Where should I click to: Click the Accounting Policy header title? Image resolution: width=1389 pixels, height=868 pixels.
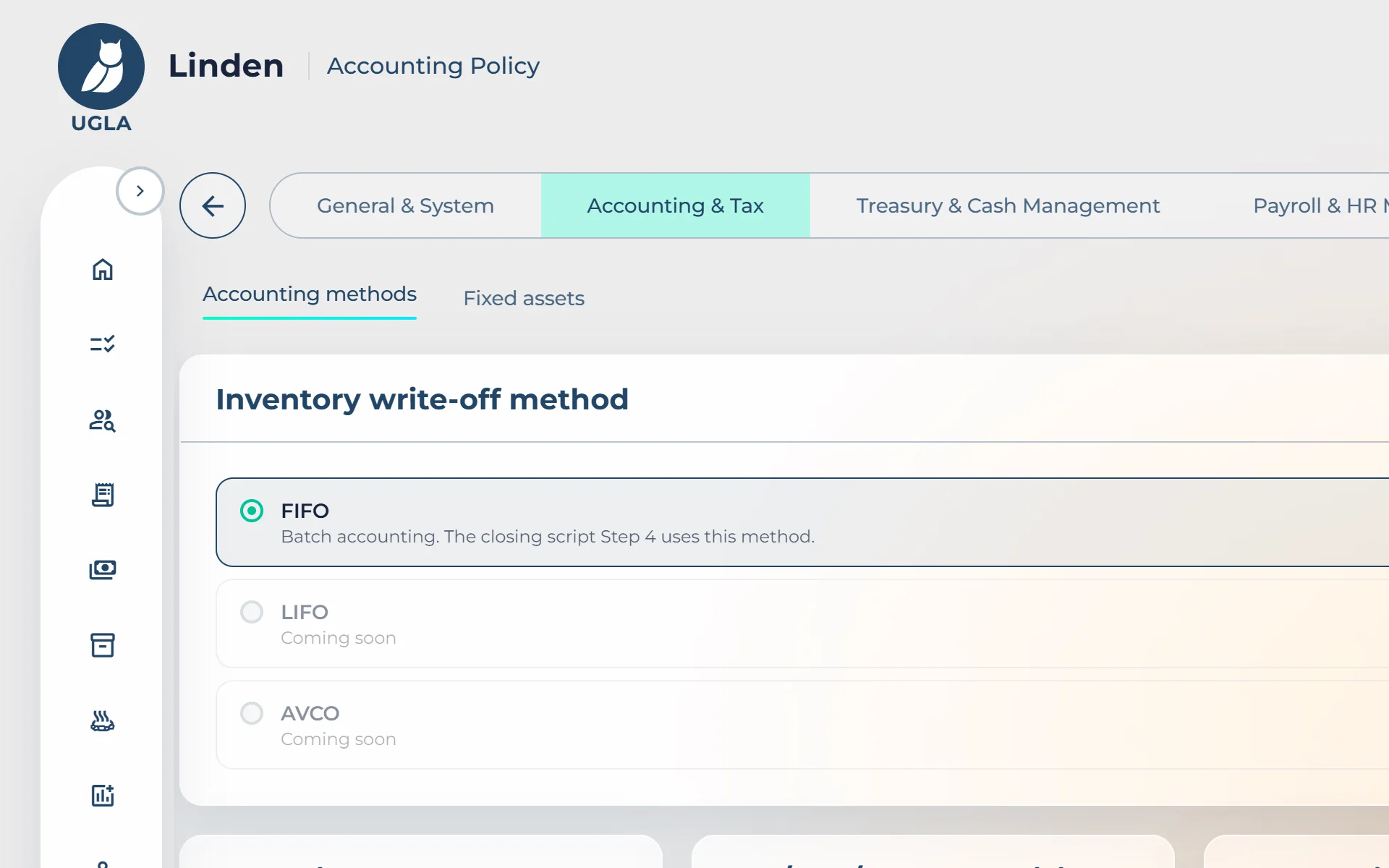pyautogui.click(x=433, y=66)
